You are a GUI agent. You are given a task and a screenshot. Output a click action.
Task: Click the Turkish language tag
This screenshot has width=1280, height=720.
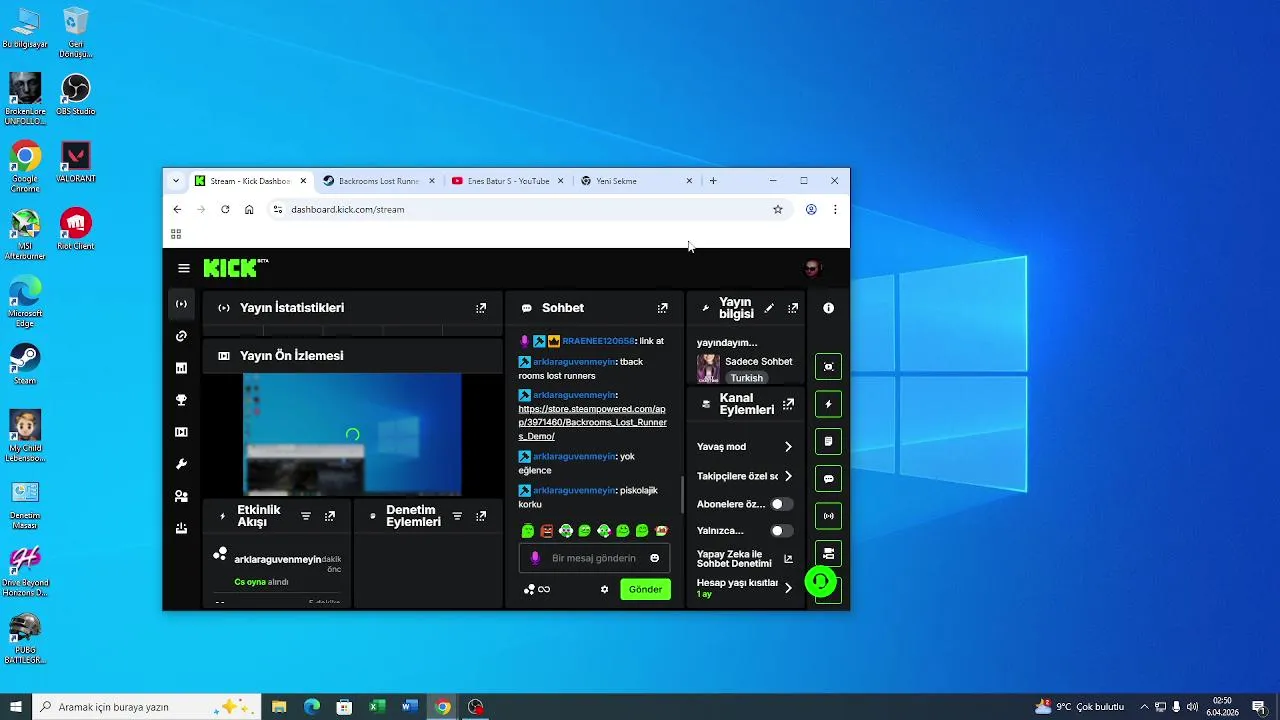pos(746,378)
